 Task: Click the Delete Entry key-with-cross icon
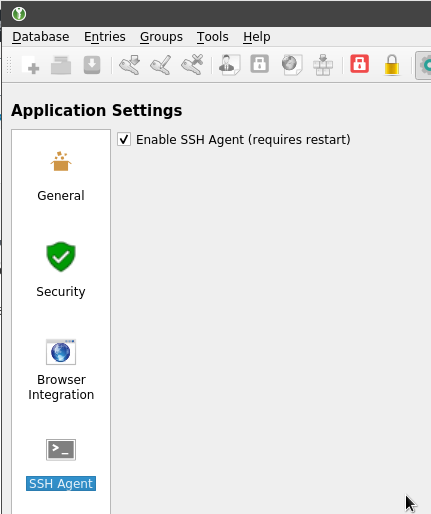coord(192,65)
